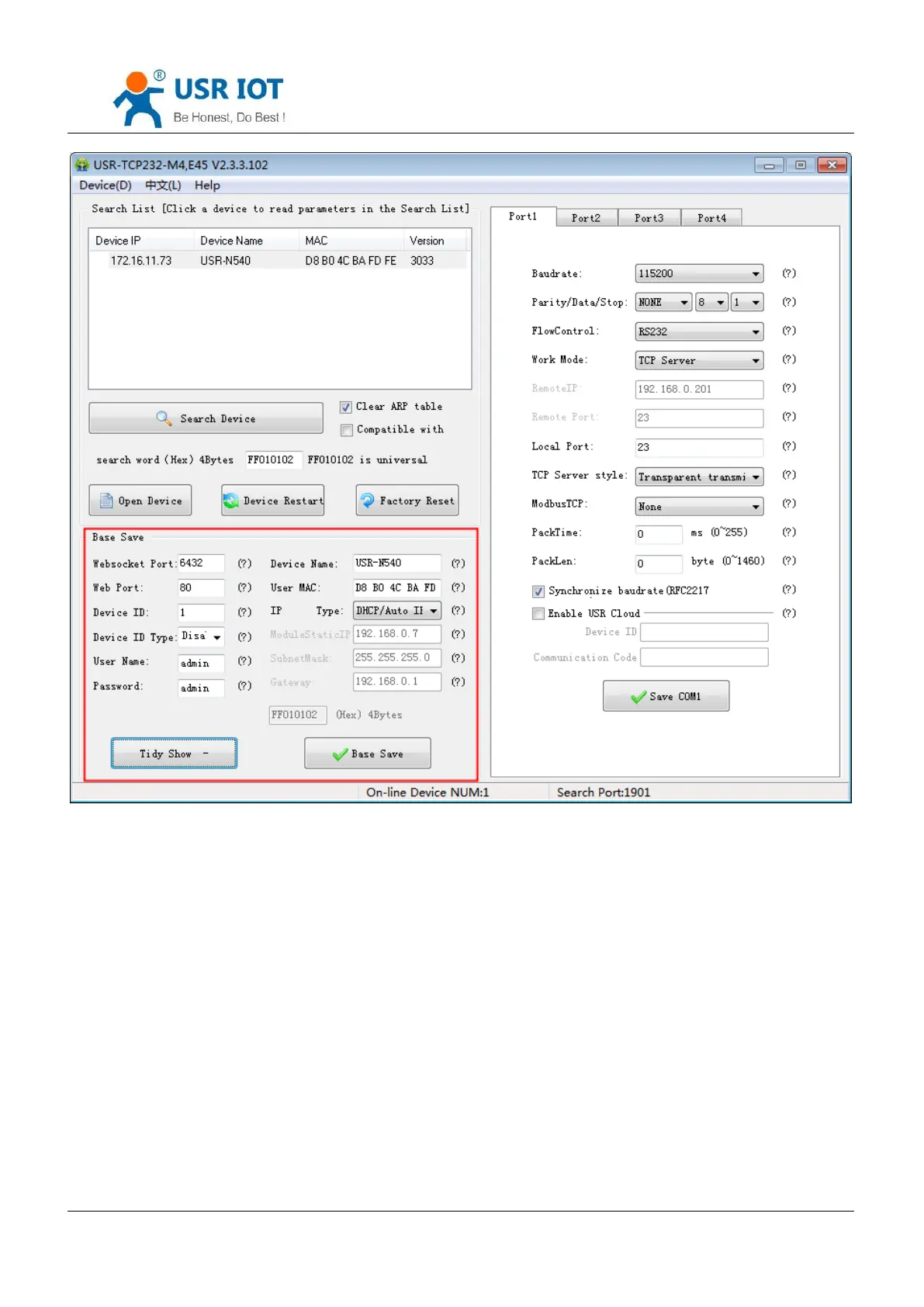Viewport: 924px width, 1307px height.
Task: Uncheck the Clear ARP table checkbox
Action: coord(346,407)
